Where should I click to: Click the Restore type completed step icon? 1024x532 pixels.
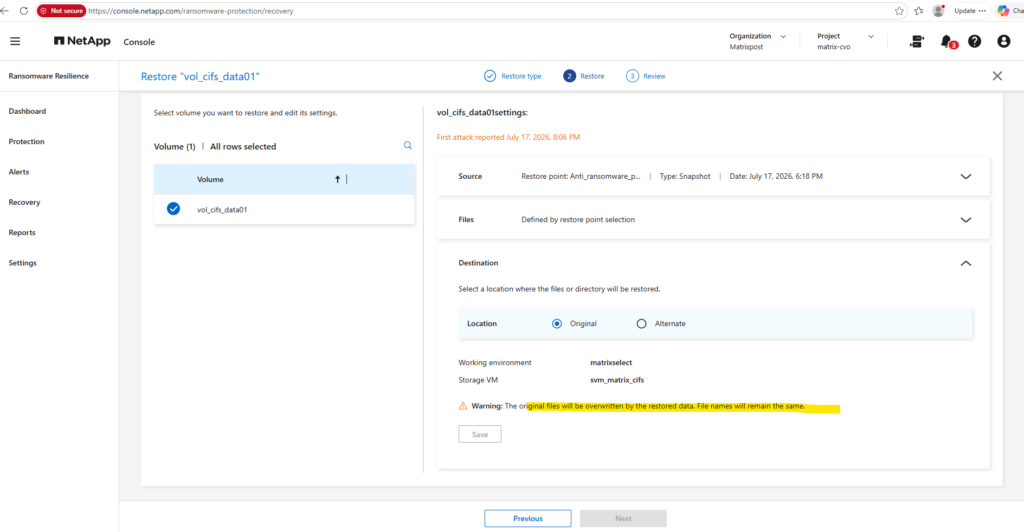[x=490, y=76]
